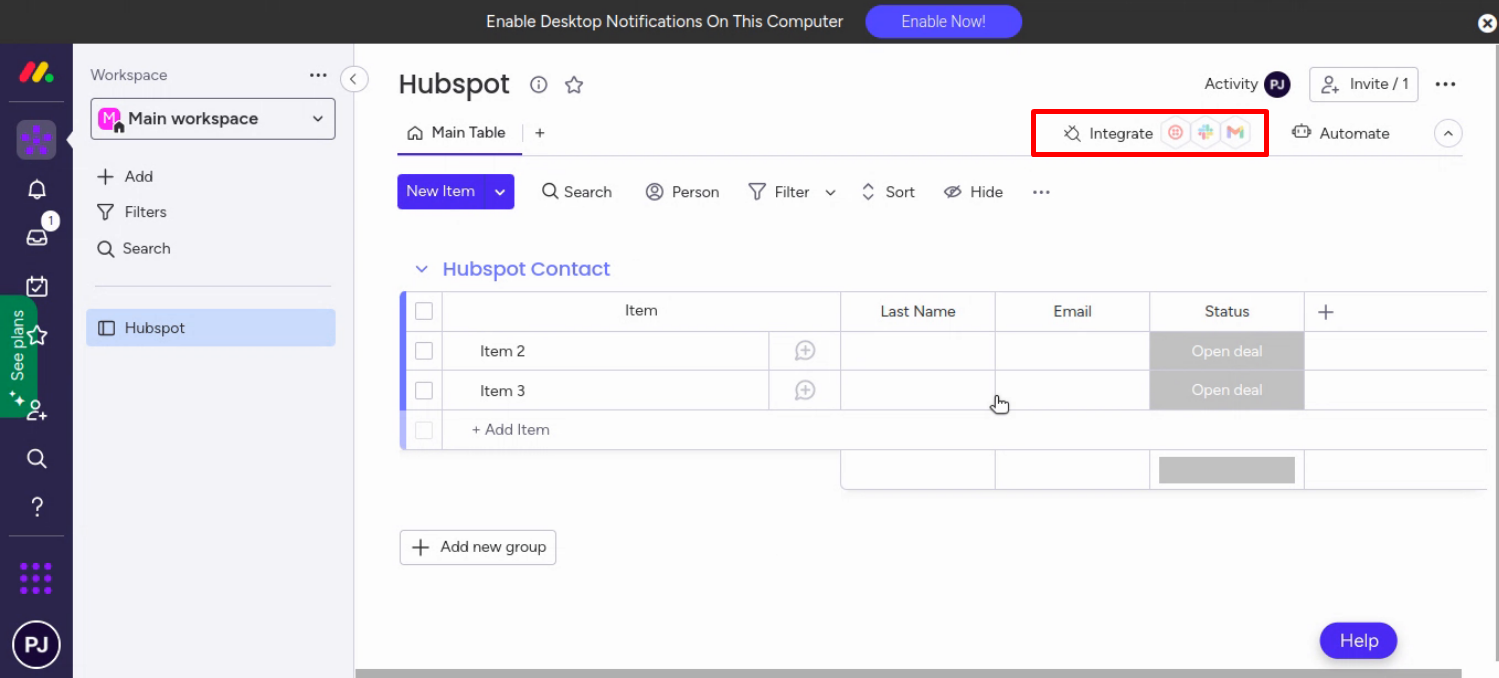Open board three-dot menu beside Invite
Image resolution: width=1499 pixels, height=678 pixels.
click(1445, 84)
